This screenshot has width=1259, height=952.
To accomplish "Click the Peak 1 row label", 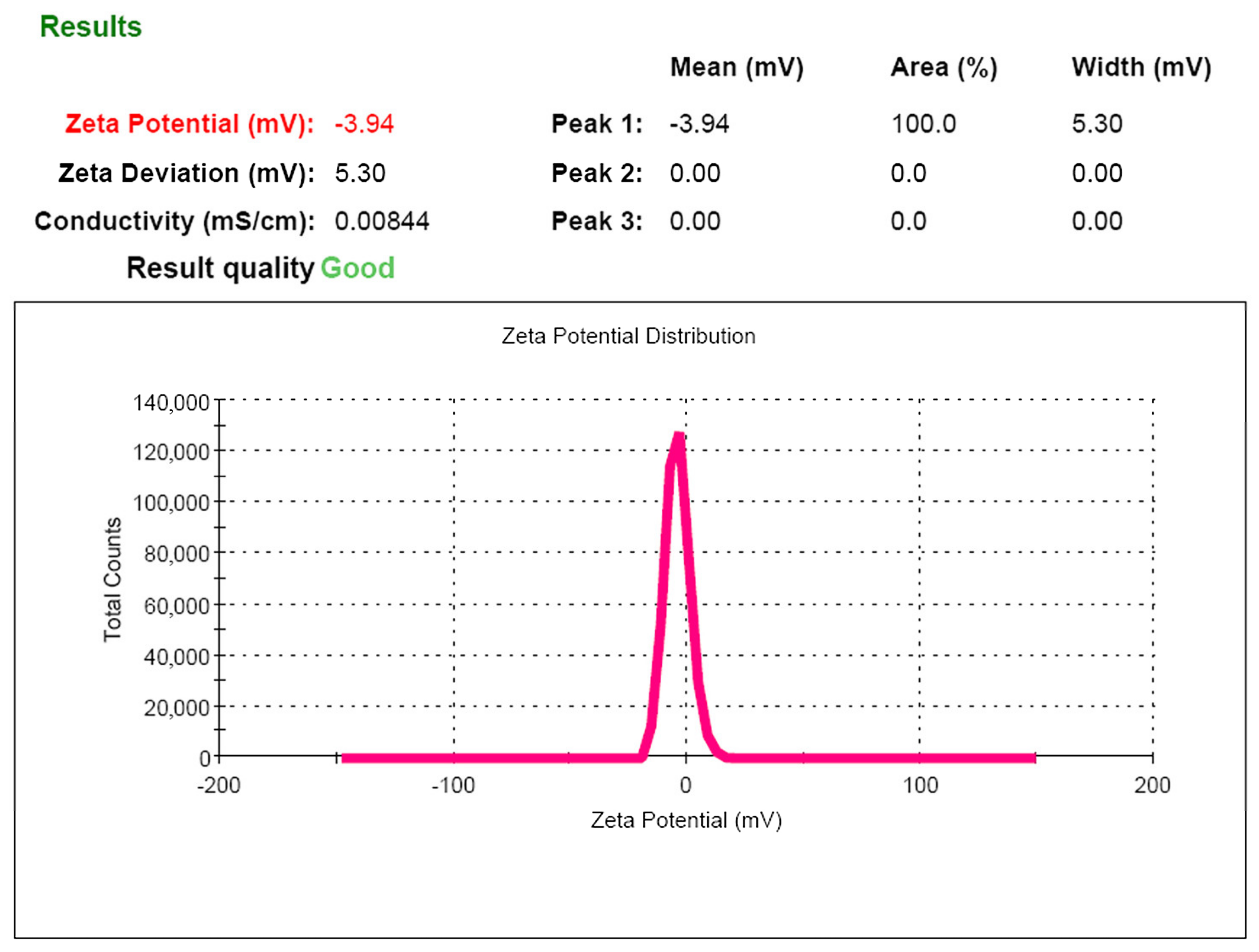I will [597, 123].
